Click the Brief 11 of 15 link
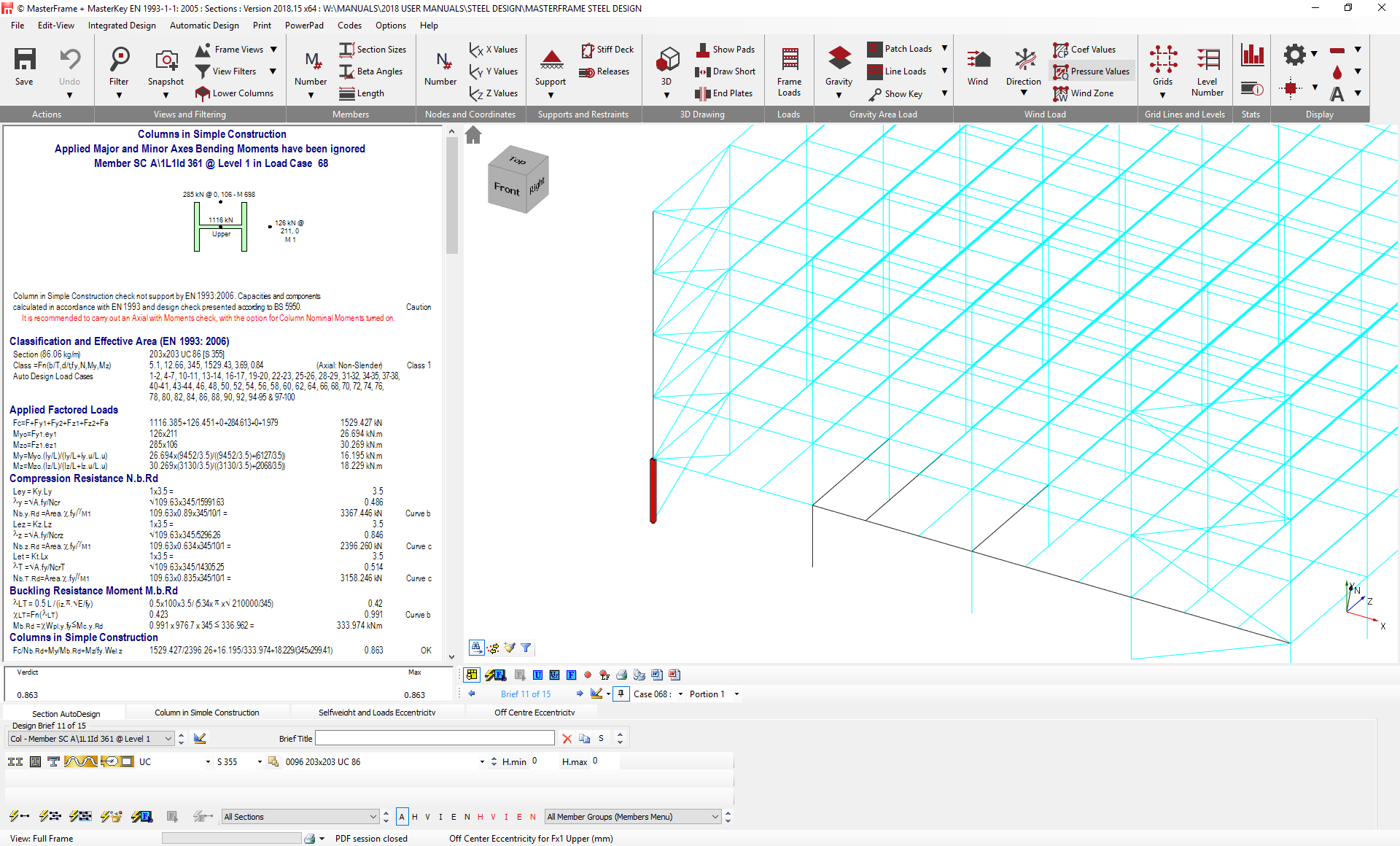1400x846 pixels. pos(526,694)
